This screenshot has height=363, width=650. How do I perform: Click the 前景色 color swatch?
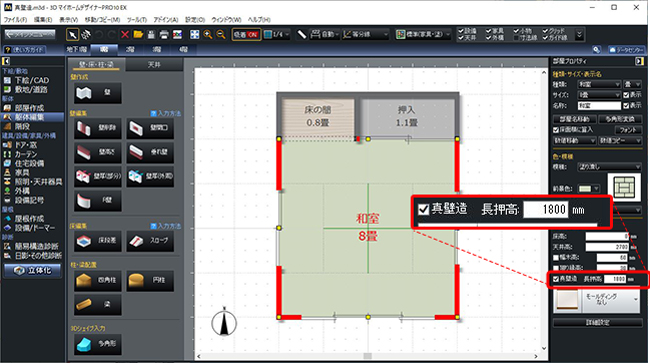tap(585, 189)
